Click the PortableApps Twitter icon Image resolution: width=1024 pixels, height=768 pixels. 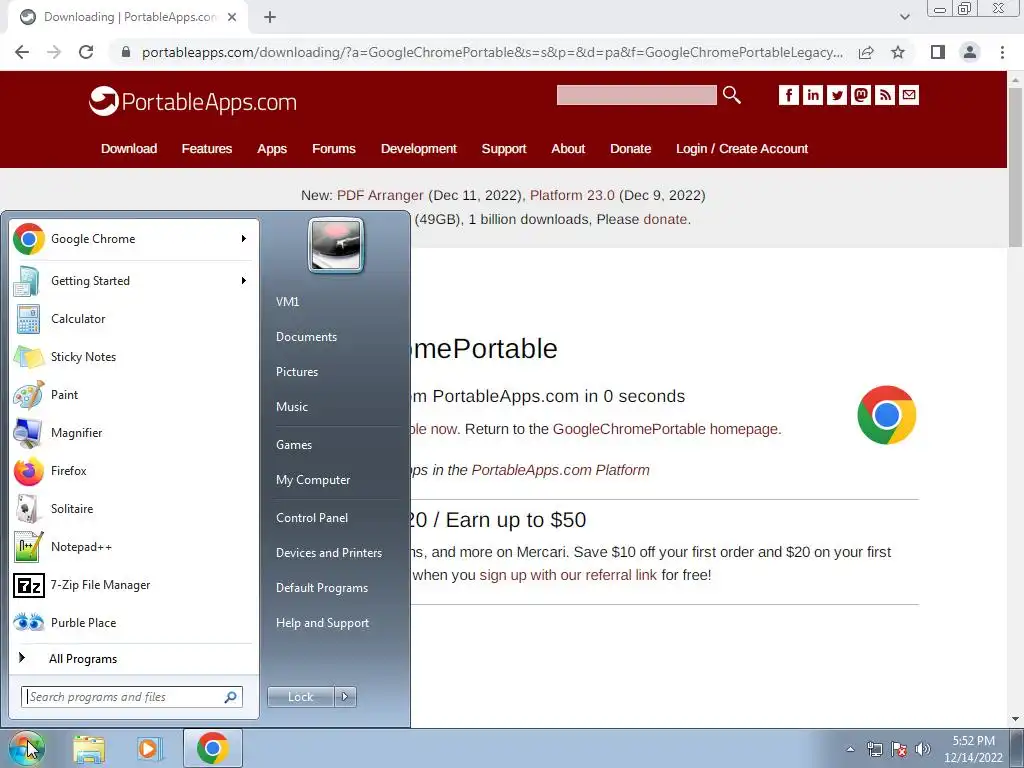click(x=837, y=95)
